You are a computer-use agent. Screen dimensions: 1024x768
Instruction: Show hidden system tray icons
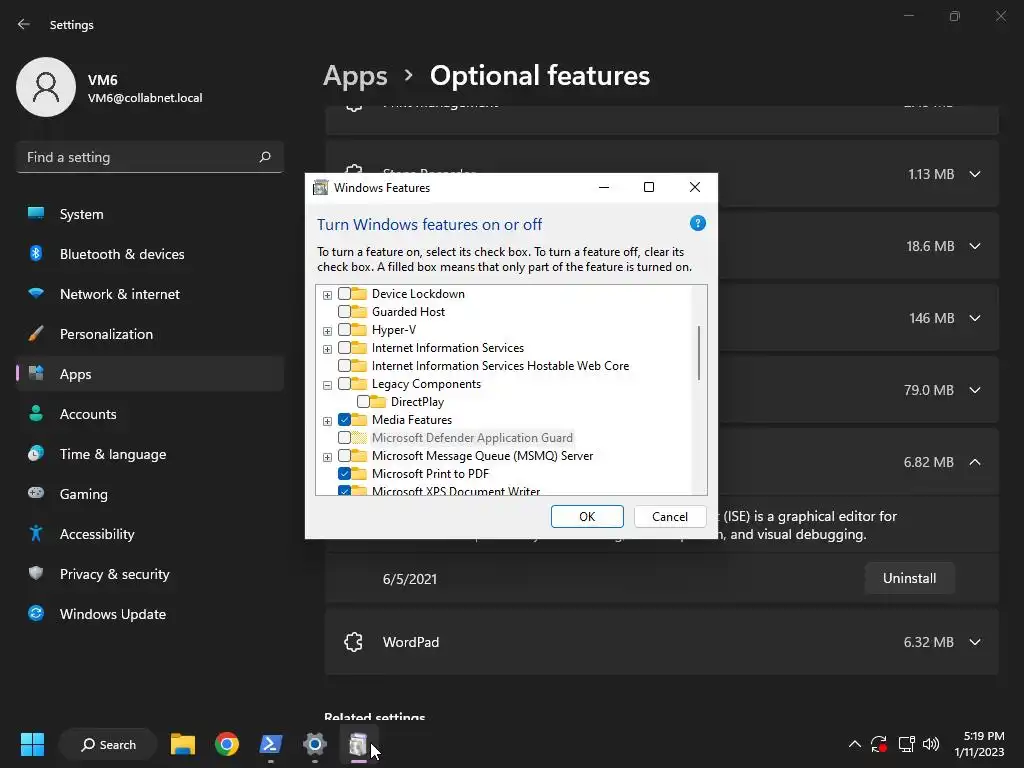854,744
